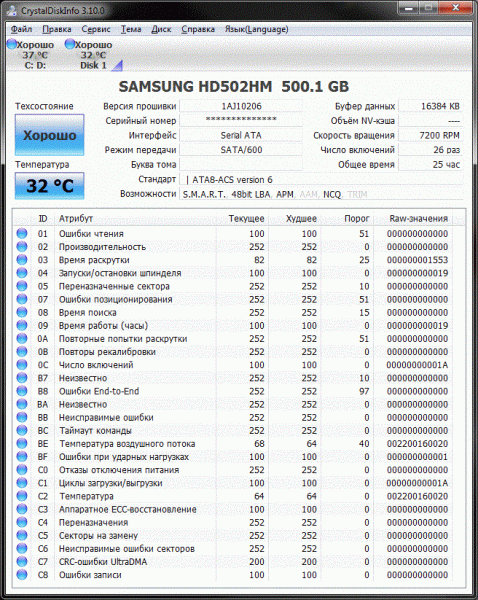Click status orb for C0 Отказы отключения питания
The image size is (478, 600).
pos(22,470)
